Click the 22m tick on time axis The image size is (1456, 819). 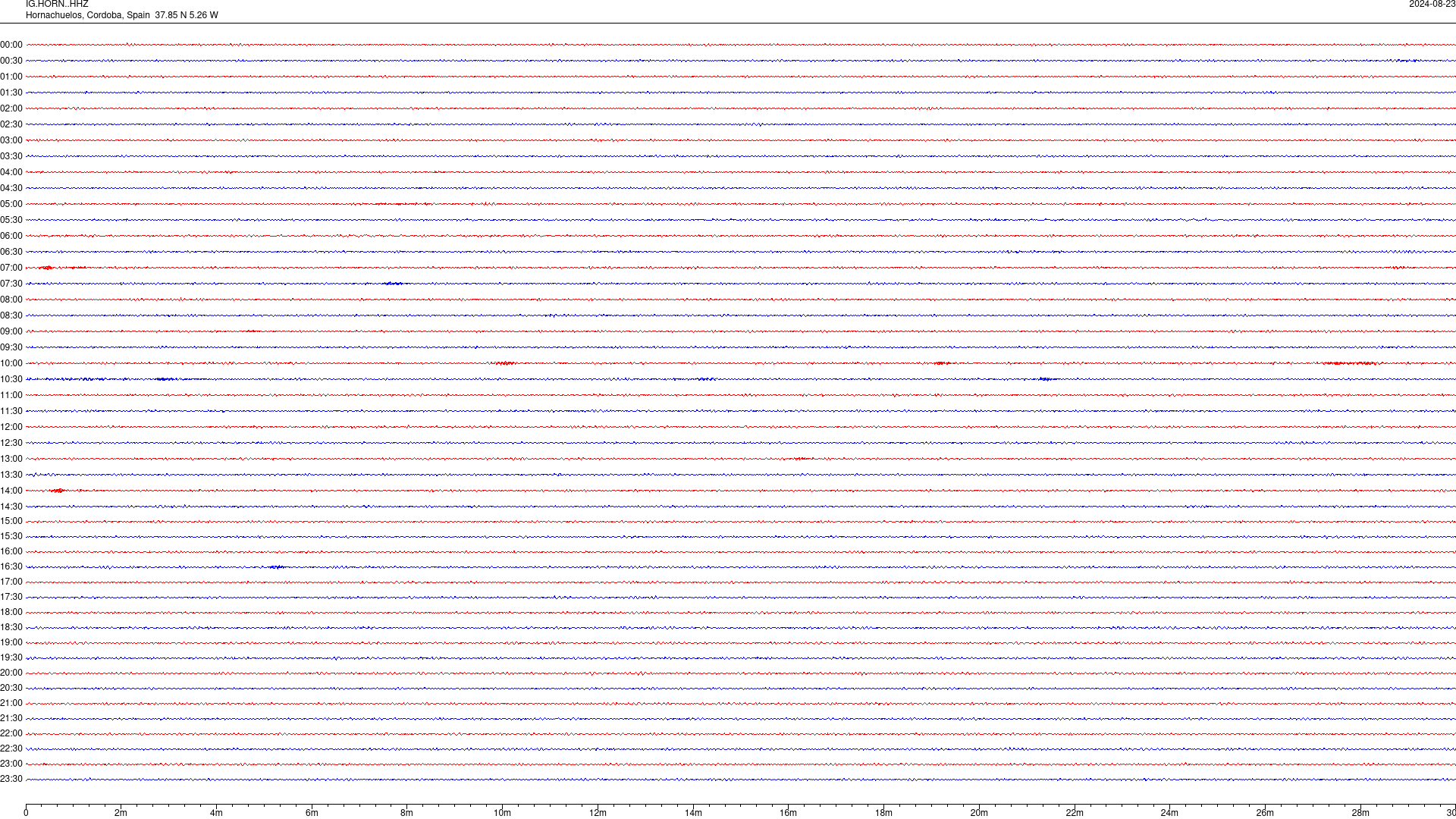[1075, 813]
